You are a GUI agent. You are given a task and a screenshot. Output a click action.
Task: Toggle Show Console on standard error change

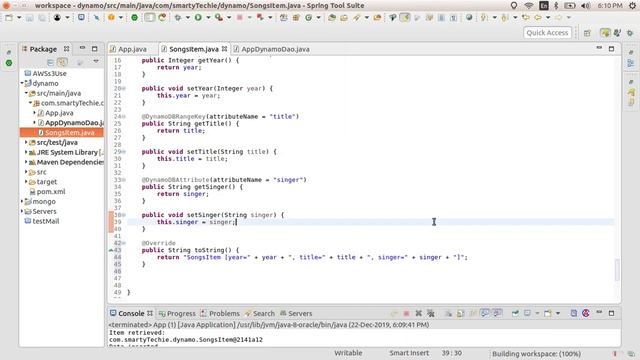[x=497, y=313]
